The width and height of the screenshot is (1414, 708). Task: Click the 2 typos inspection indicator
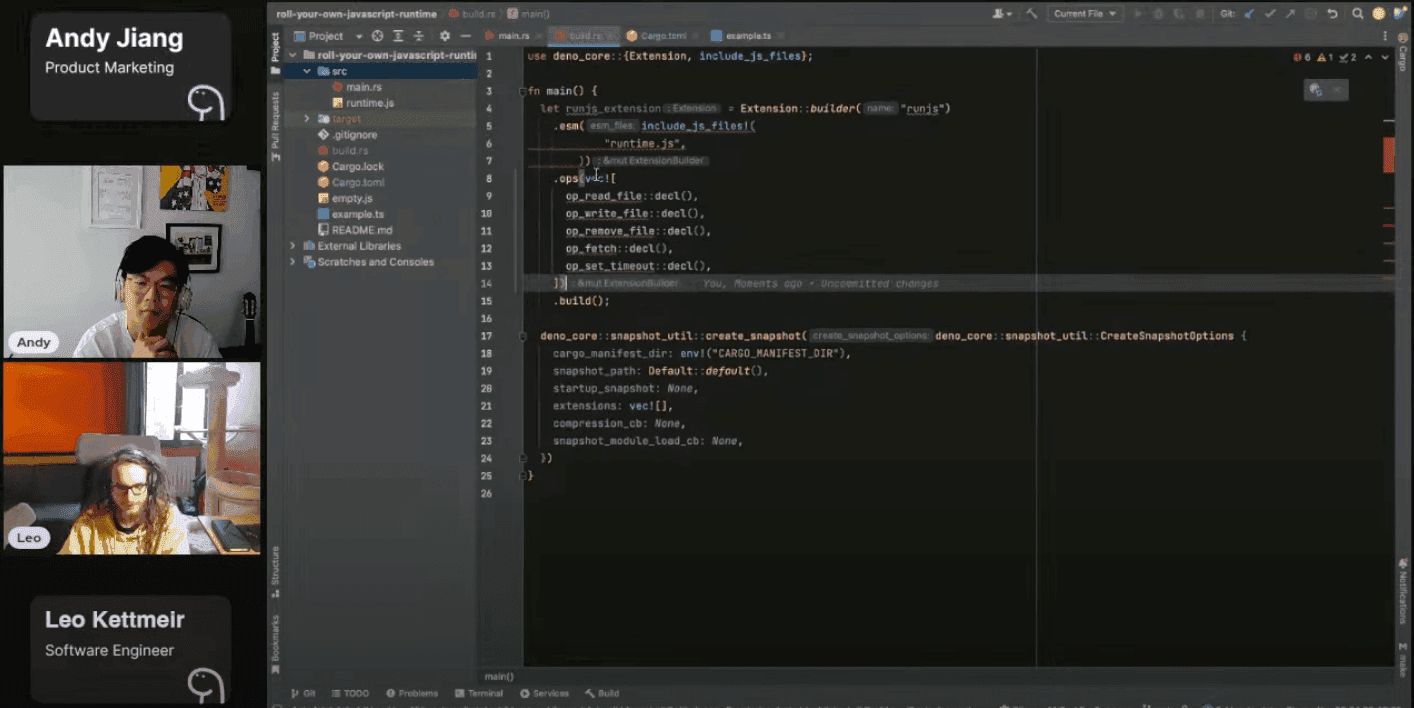coord(1348,57)
